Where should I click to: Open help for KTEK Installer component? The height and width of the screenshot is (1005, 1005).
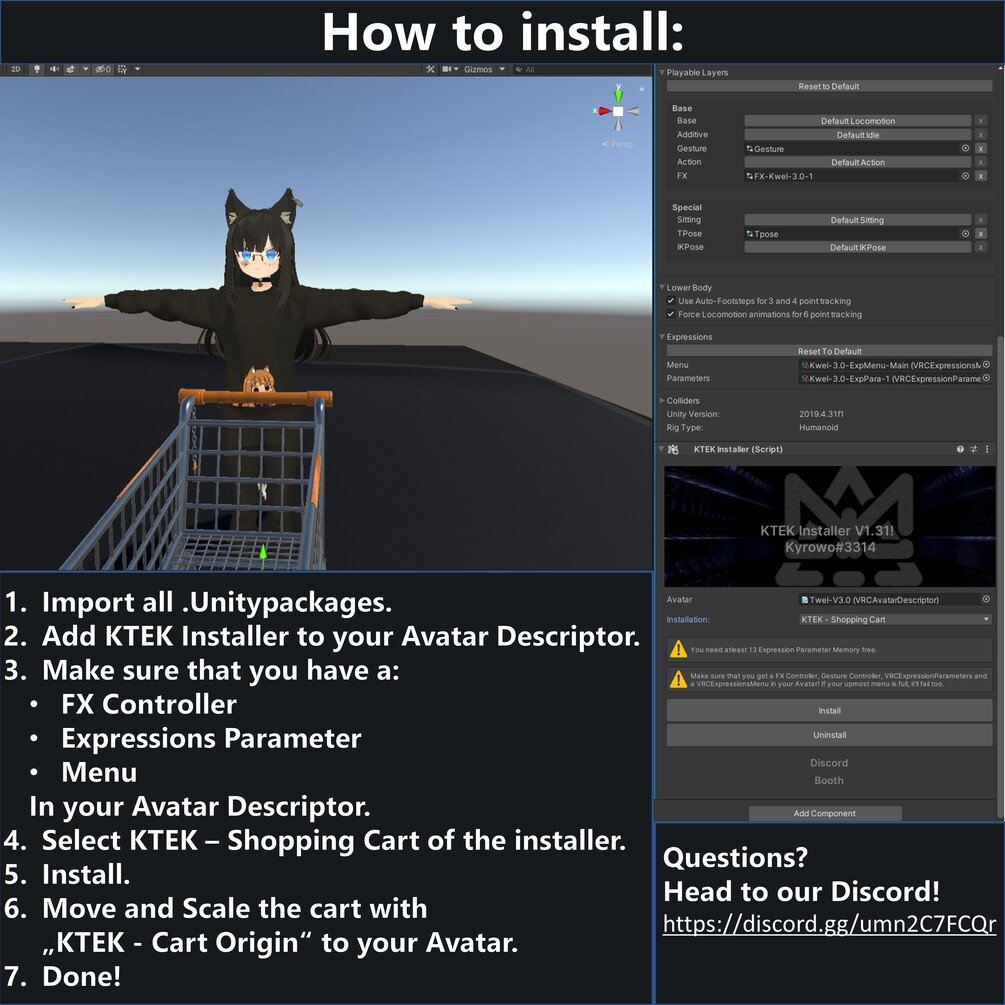coord(960,449)
